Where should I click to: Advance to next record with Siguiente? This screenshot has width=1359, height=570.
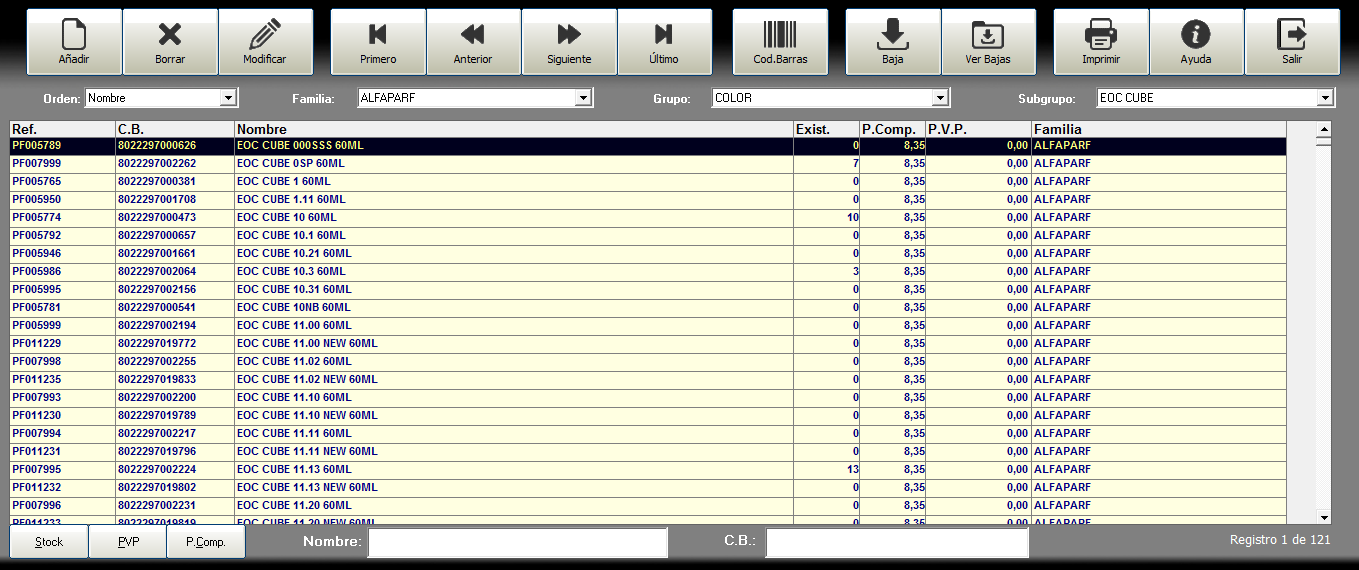pos(569,42)
